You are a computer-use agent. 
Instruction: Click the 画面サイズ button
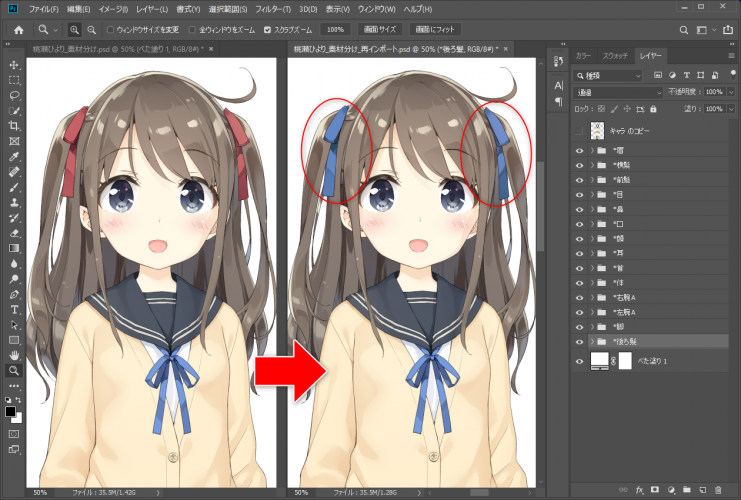point(378,30)
